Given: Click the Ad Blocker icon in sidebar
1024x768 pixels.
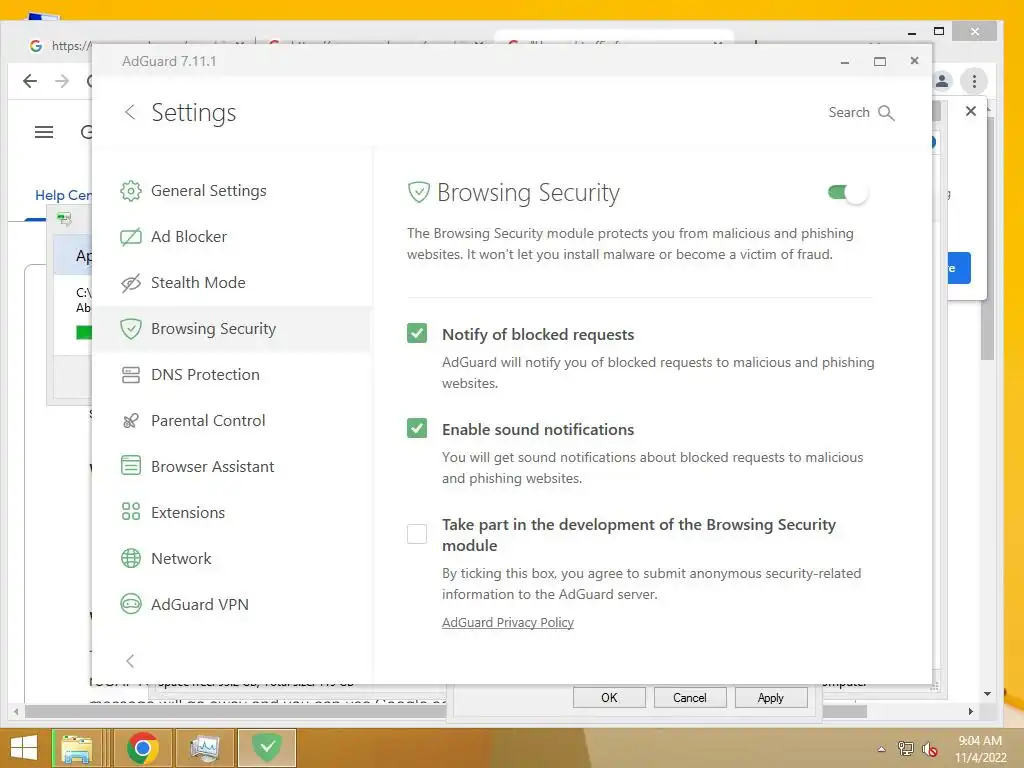Looking at the screenshot, I should pyautogui.click(x=131, y=236).
